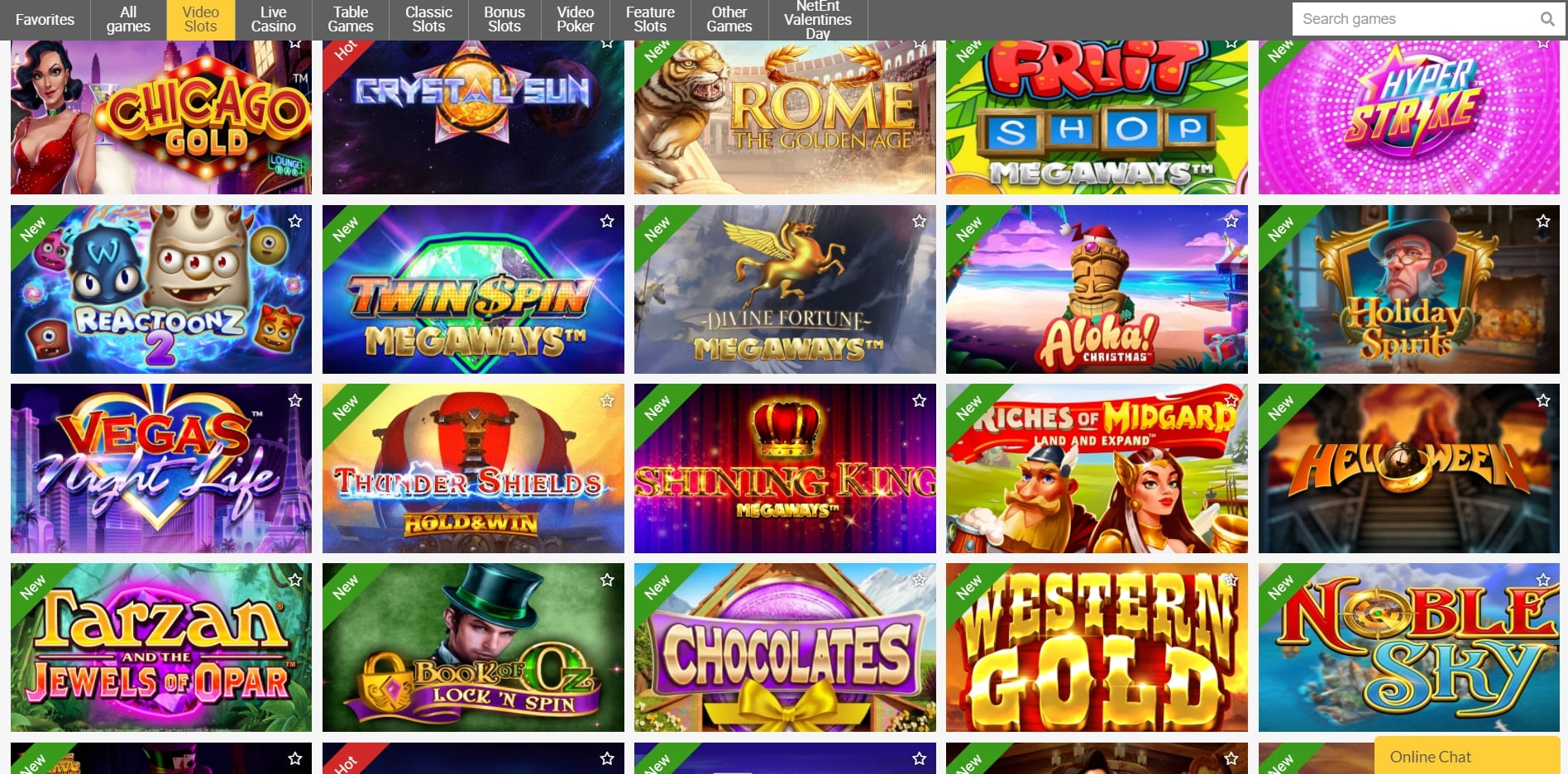Launch the Western Gold game thumbnail
The height and width of the screenshot is (774, 1568).
[x=1097, y=647]
